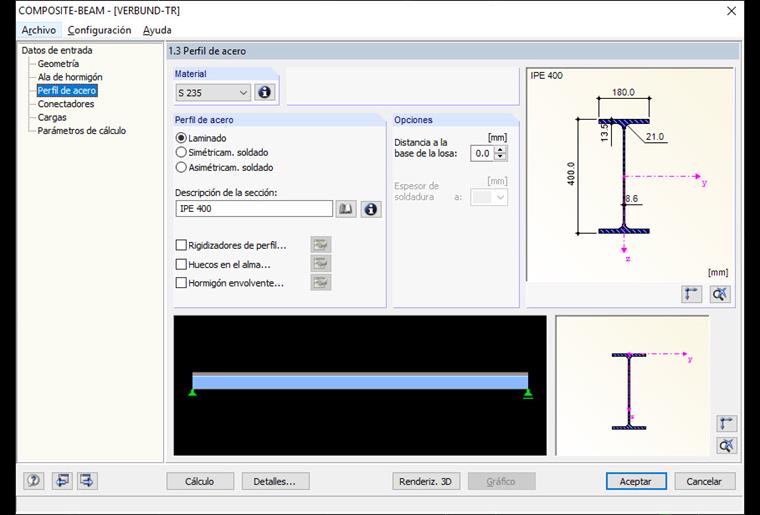Click the Gráfico button

tap(501, 481)
